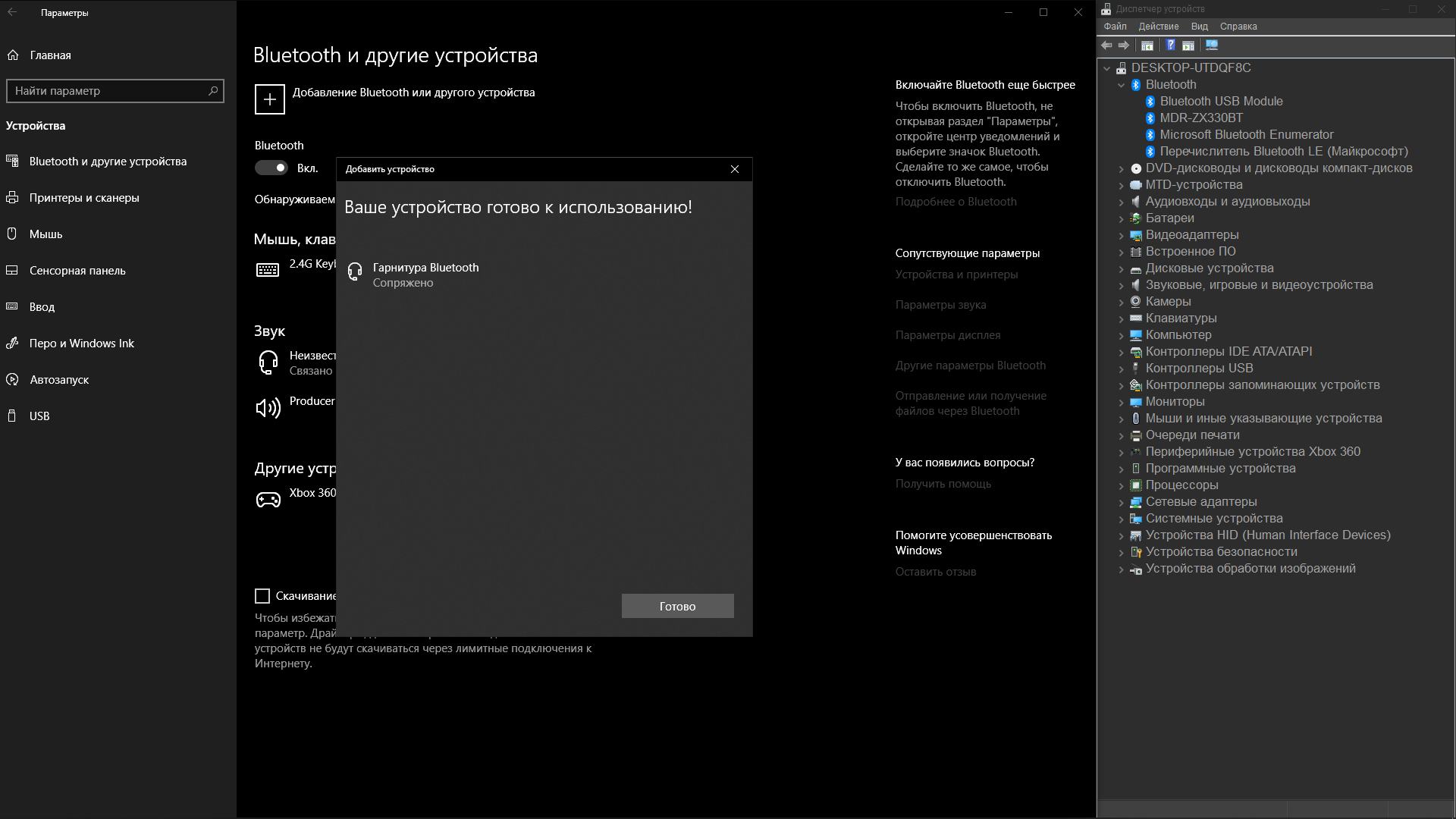1456x819 pixels.
Task: Open Принтеры и сканеры in sidebar
Action: point(84,198)
